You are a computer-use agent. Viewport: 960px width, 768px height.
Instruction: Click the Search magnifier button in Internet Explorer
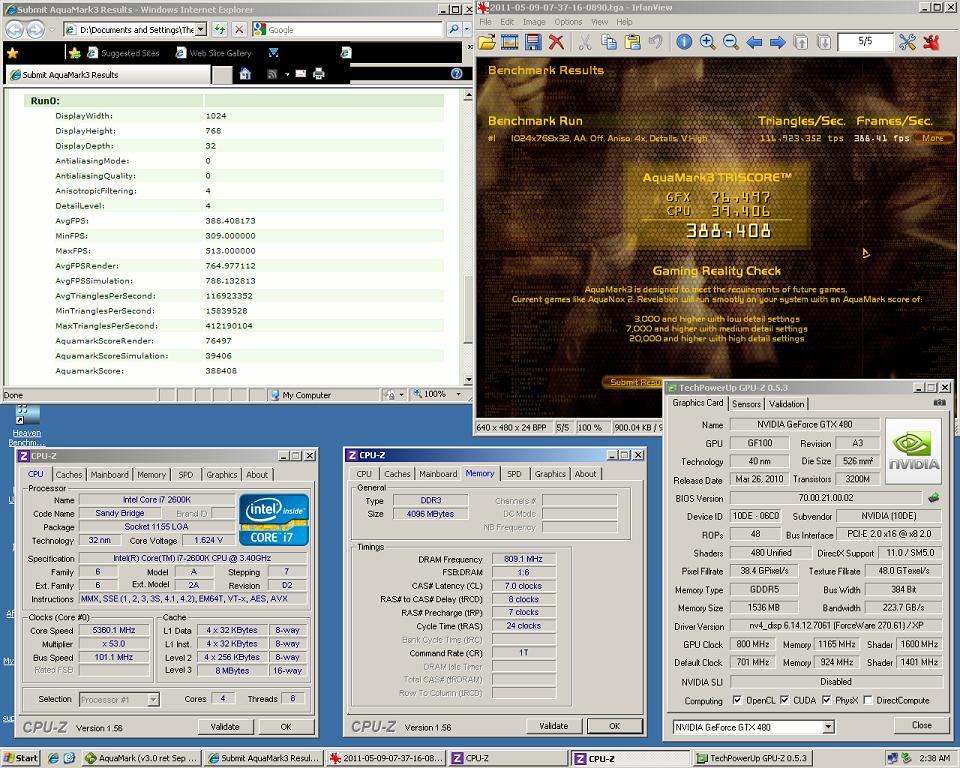pos(454,29)
